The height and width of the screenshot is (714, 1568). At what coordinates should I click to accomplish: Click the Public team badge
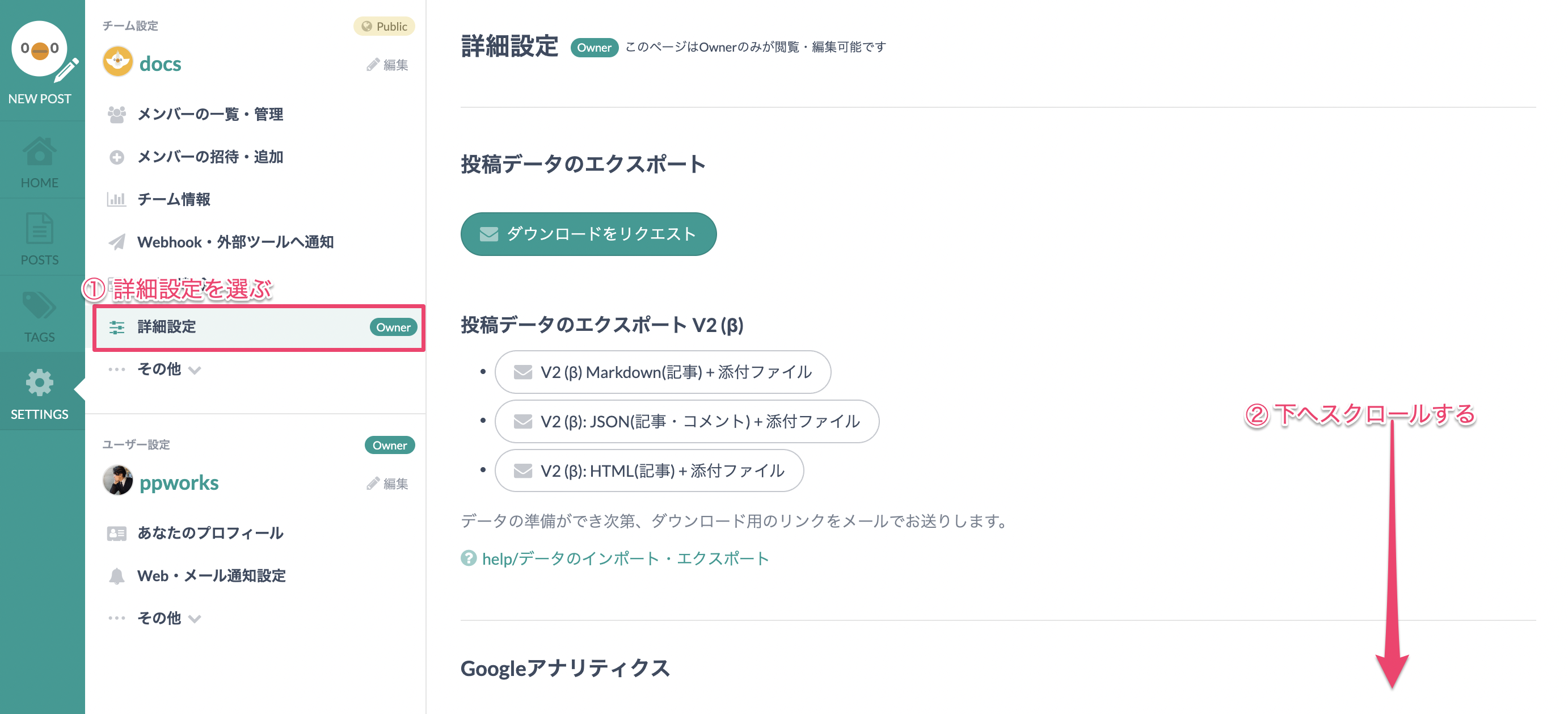384,26
